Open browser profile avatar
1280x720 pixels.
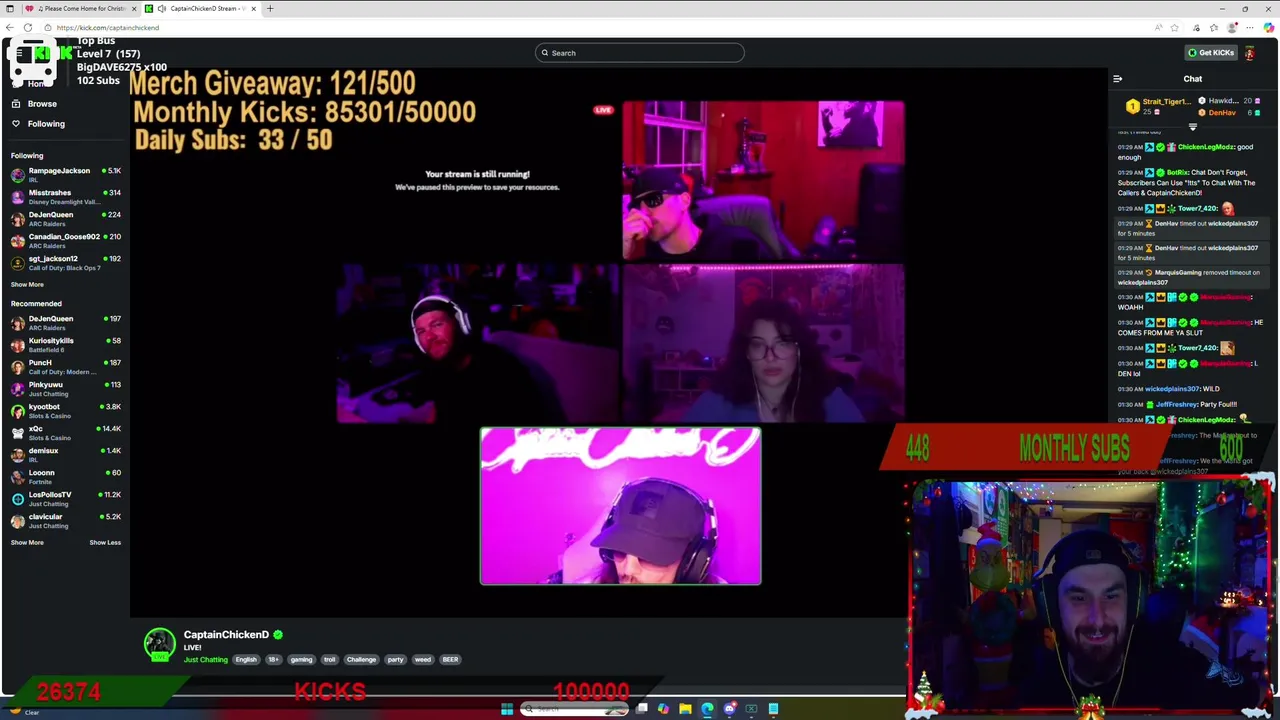tap(1234, 27)
